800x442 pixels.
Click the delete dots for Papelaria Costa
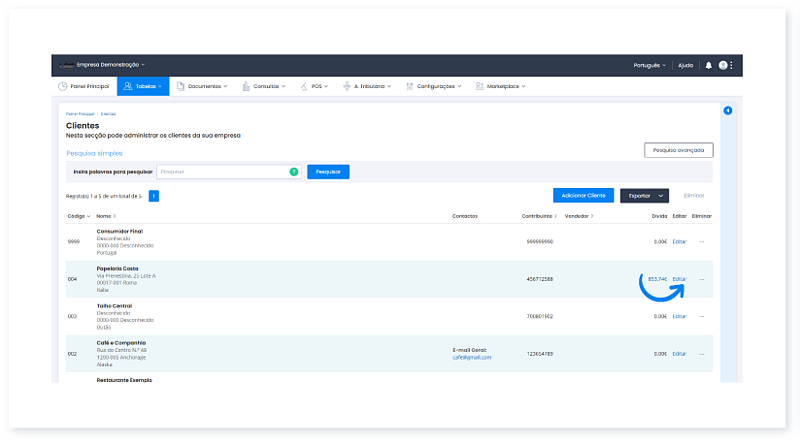[701, 279]
